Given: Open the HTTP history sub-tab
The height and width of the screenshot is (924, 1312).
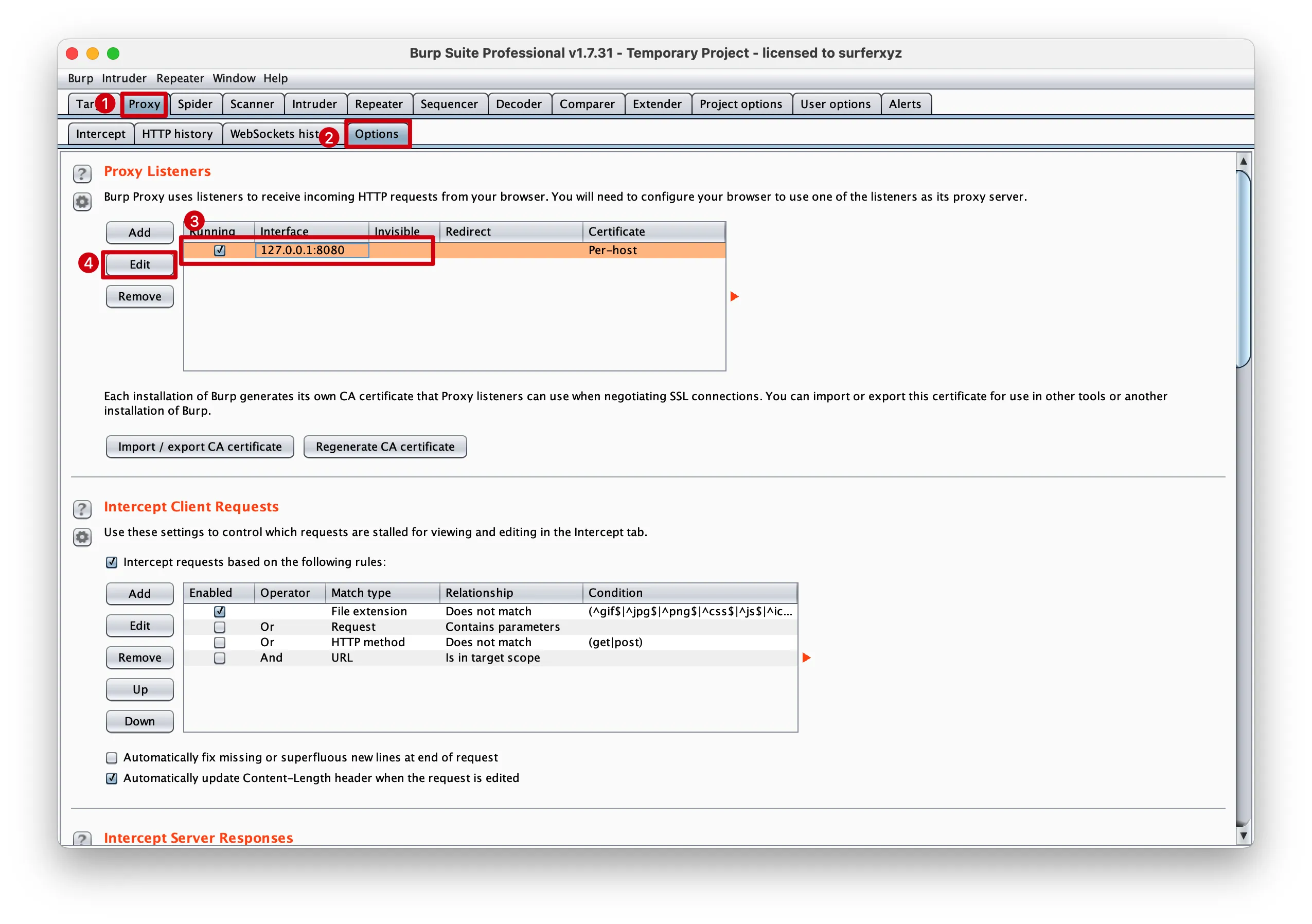Looking at the screenshot, I should [177, 134].
